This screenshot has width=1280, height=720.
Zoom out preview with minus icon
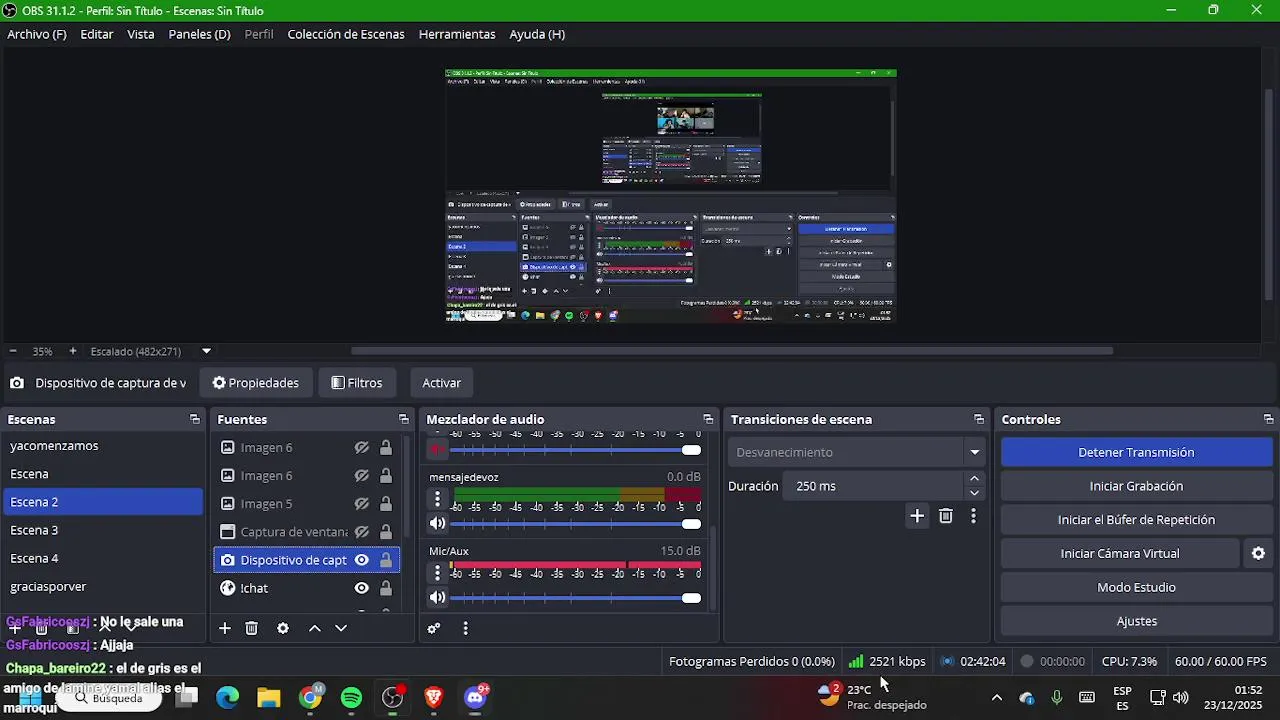pos(13,351)
